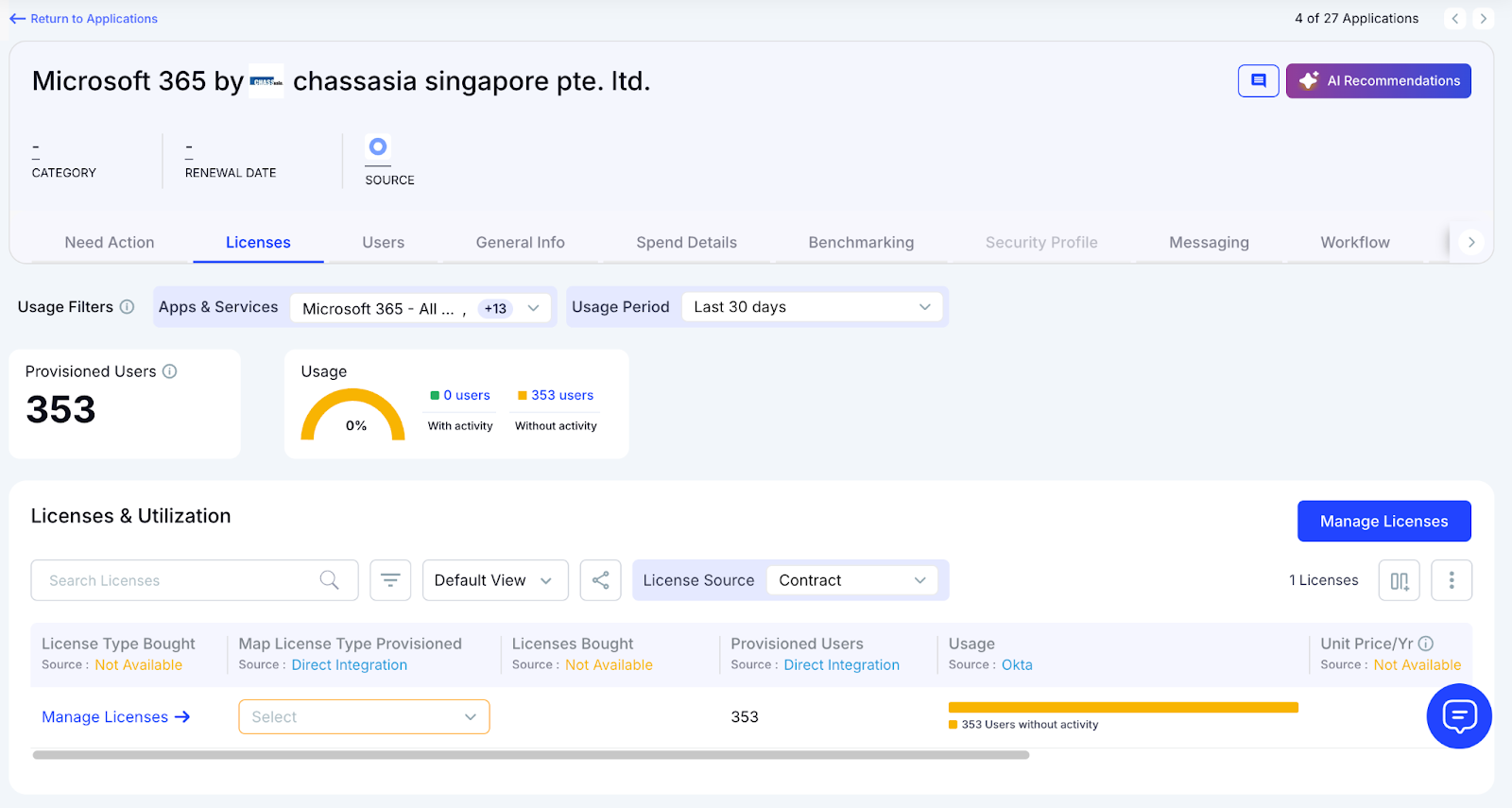Open the filter icon button
The image size is (1512, 808).
tap(390, 580)
